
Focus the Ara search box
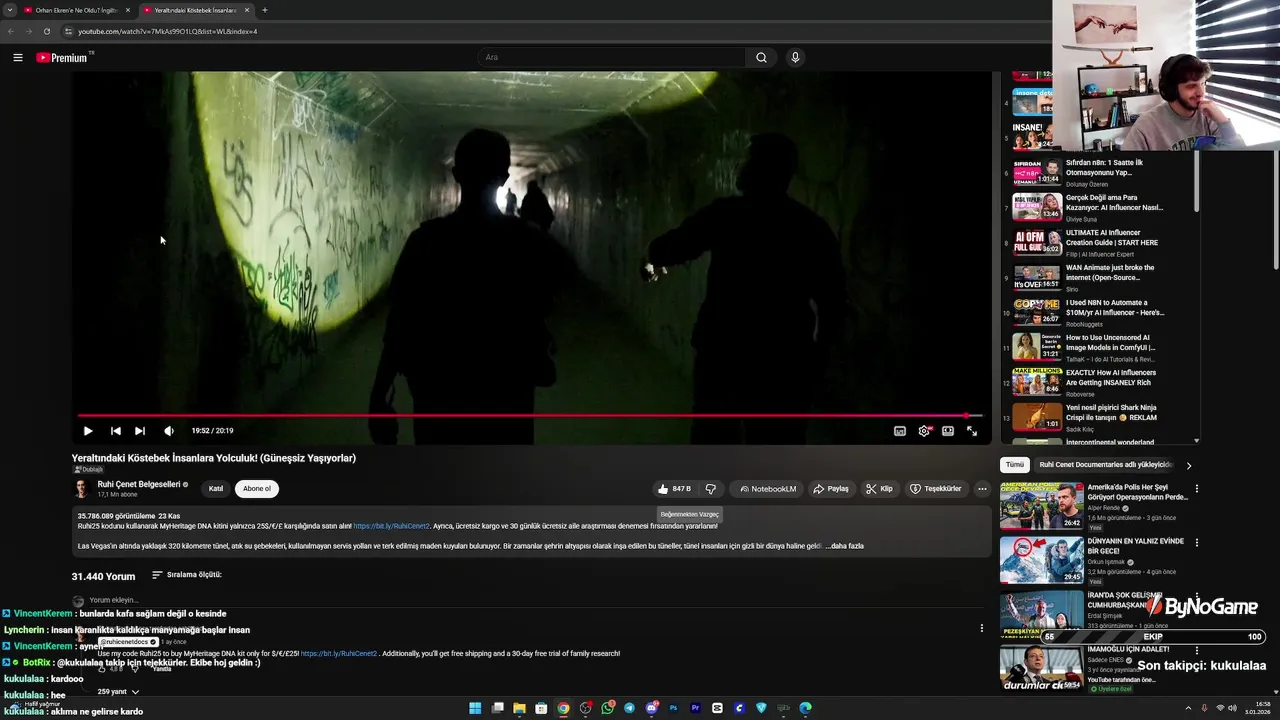(611, 57)
